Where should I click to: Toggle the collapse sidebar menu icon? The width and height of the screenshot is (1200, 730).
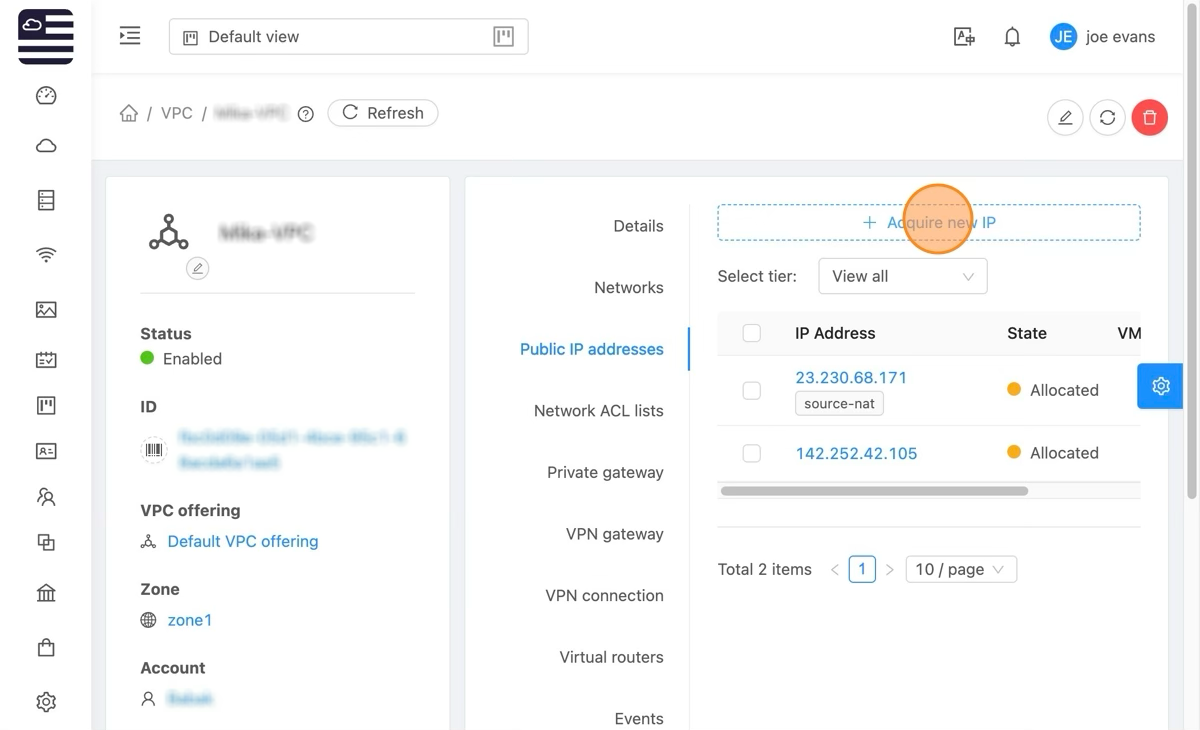130,37
